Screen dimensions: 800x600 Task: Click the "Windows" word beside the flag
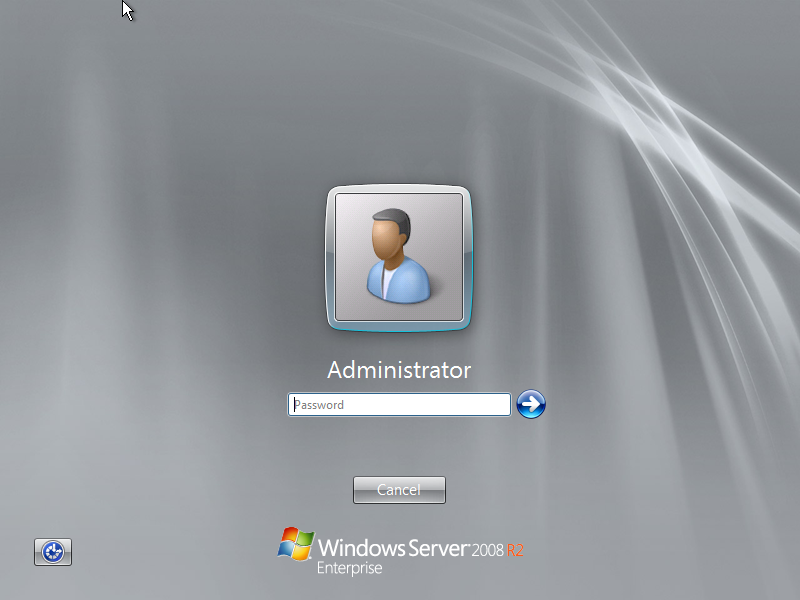click(x=361, y=548)
